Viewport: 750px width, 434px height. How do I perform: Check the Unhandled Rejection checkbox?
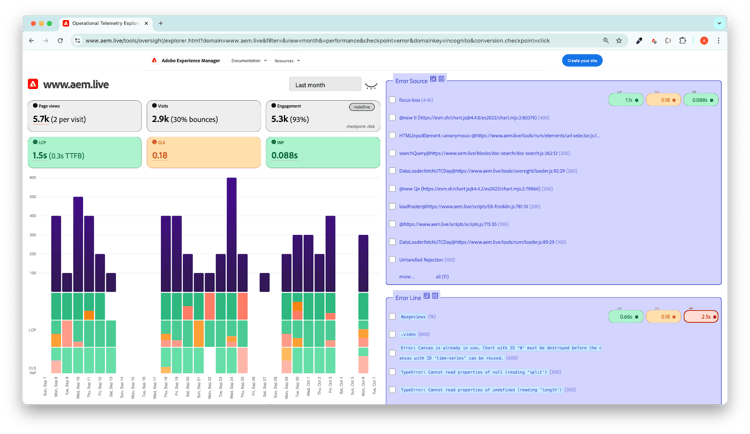(393, 259)
